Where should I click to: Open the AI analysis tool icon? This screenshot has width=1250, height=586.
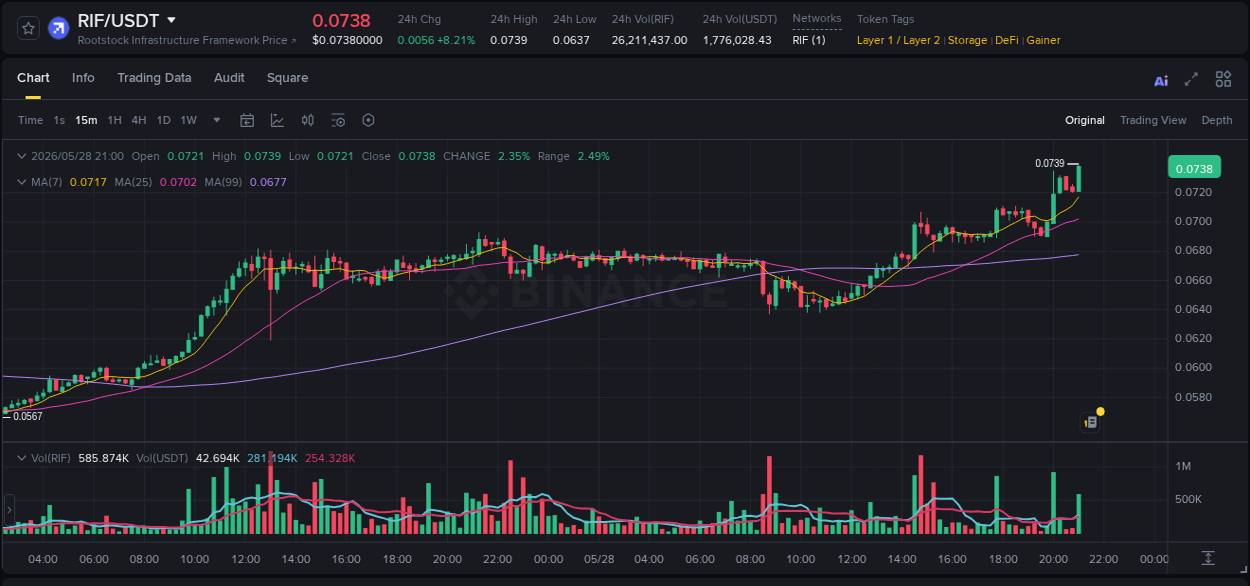click(x=1161, y=80)
